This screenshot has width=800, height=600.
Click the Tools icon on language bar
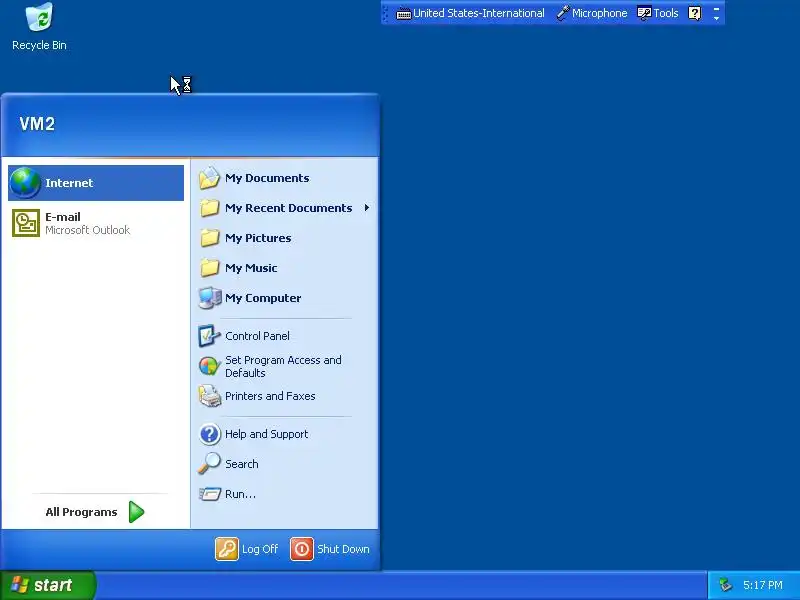pos(644,13)
